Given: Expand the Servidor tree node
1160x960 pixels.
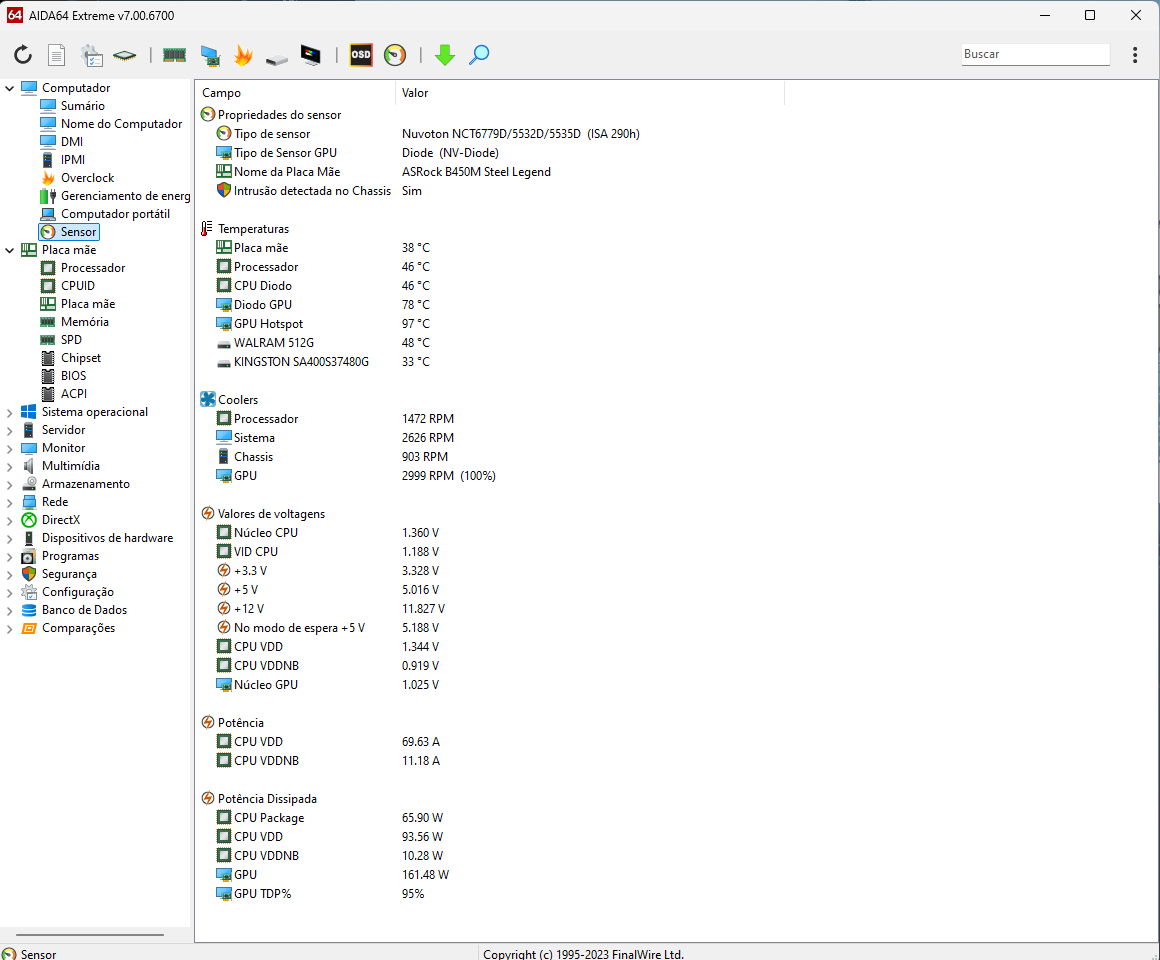Looking at the screenshot, I should click(10, 430).
